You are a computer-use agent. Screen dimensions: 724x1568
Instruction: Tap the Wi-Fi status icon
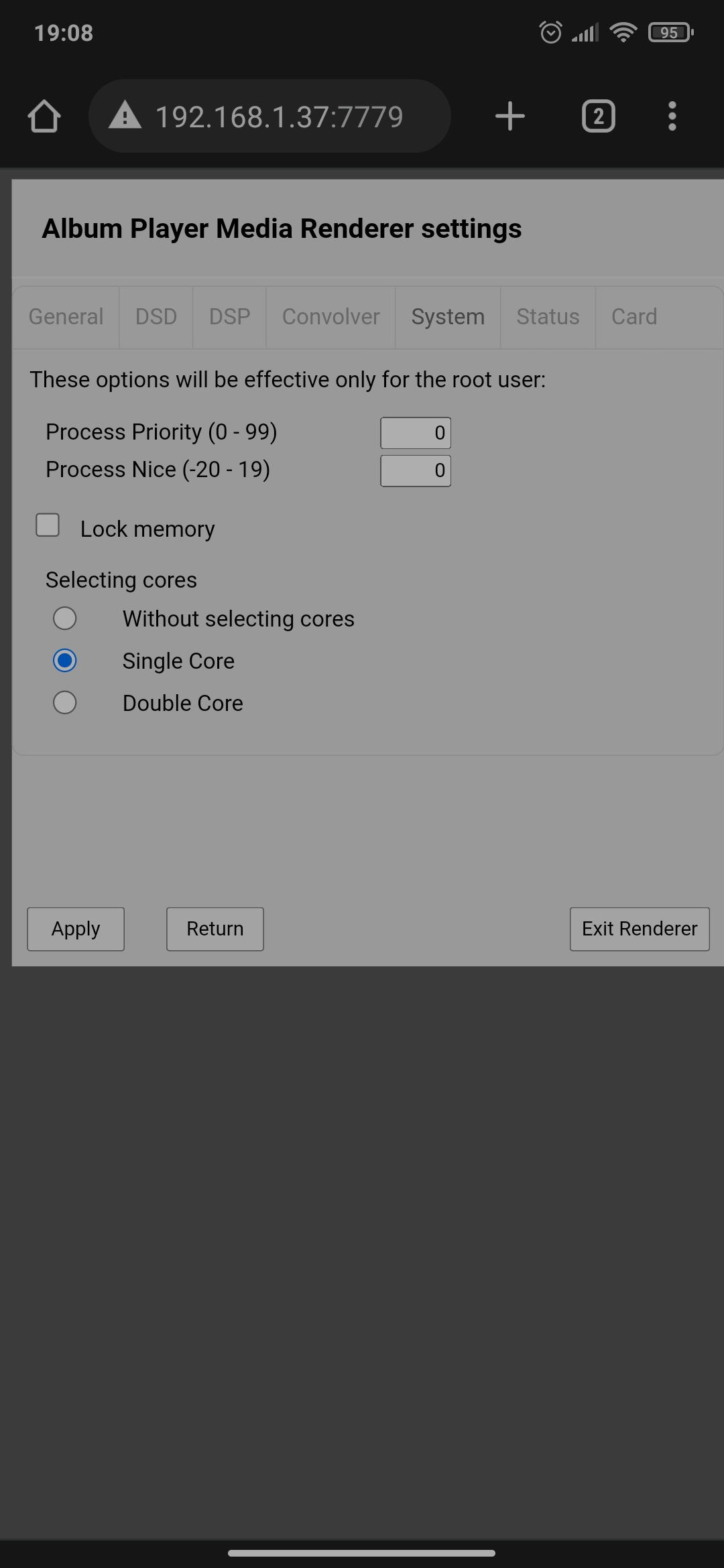click(x=623, y=32)
